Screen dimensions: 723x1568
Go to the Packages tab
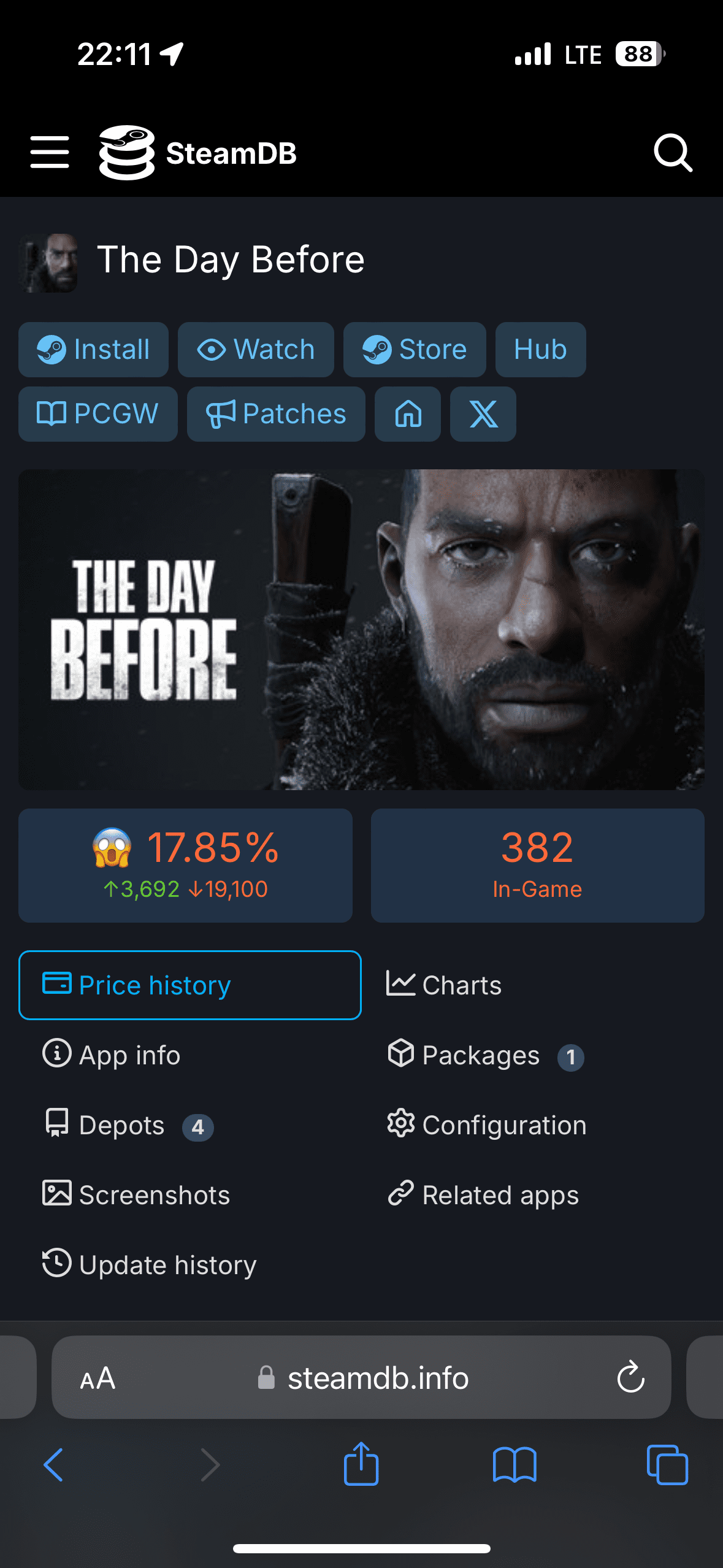pos(481,1055)
